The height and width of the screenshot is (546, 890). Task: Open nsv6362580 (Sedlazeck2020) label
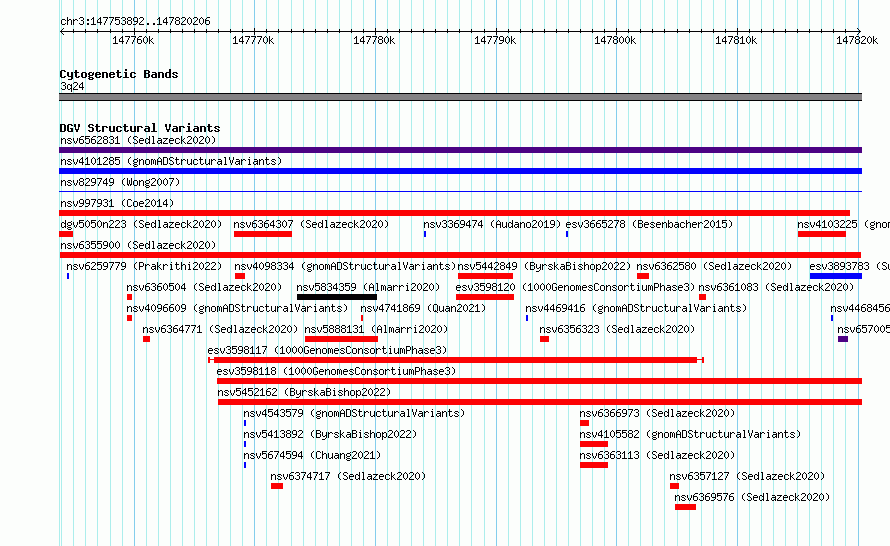click(714, 266)
